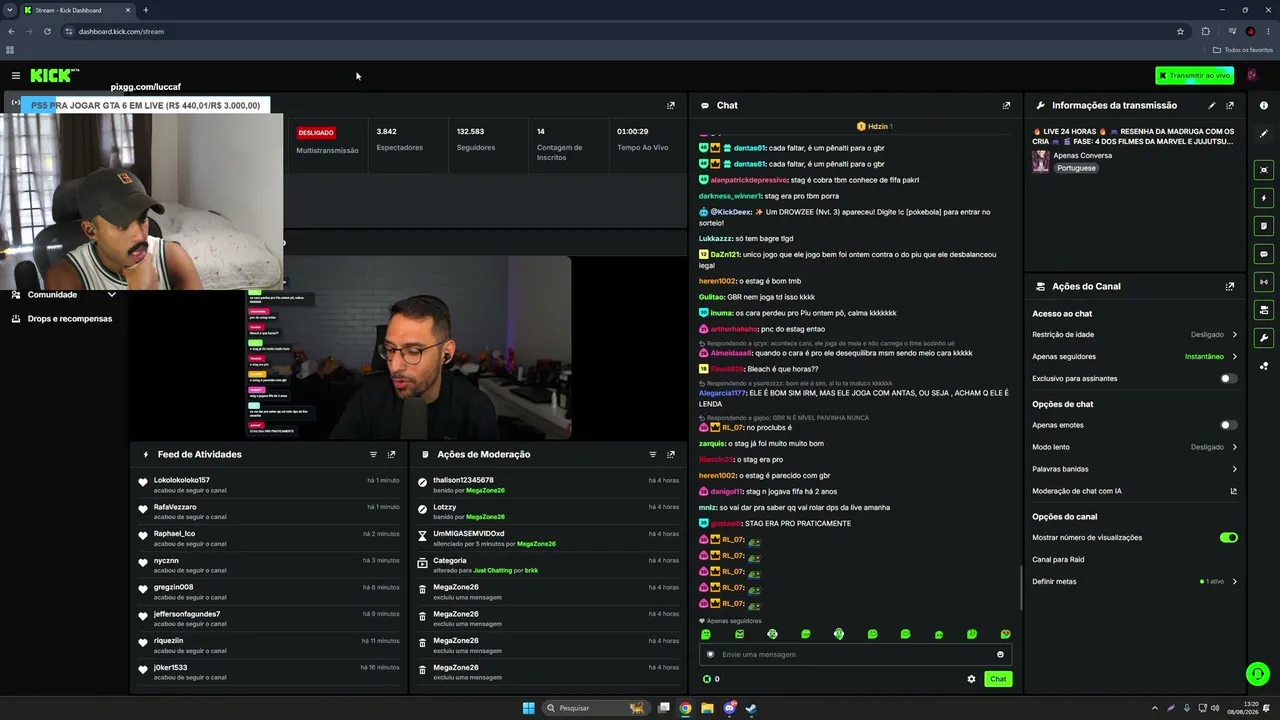
Task: Click Hdzin pinned at top of chat
Action: pos(875,127)
